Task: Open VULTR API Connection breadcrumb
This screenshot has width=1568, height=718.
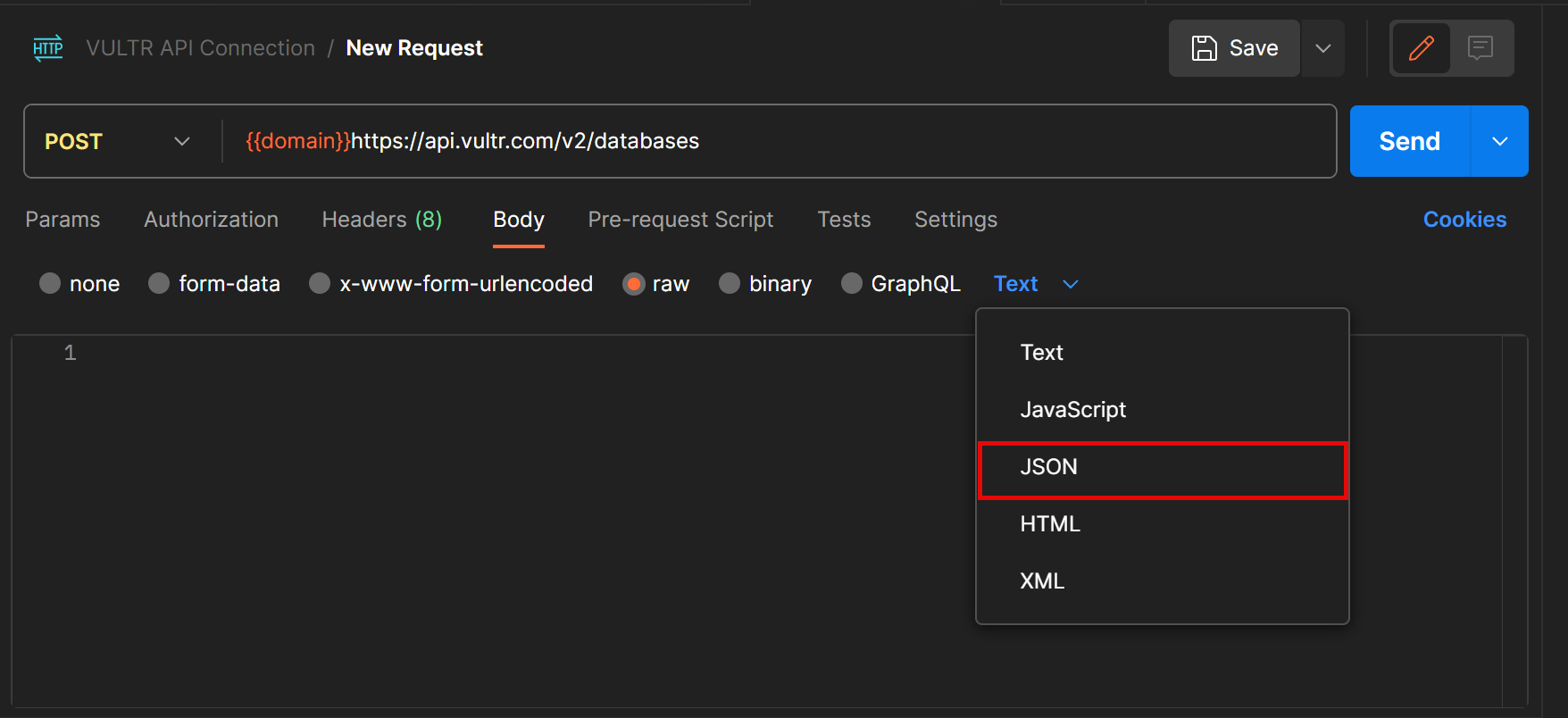Action: point(200,48)
